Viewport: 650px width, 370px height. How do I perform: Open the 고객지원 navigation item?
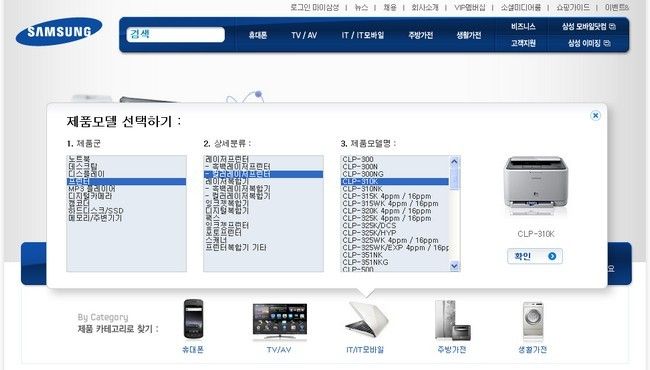[x=523, y=43]
